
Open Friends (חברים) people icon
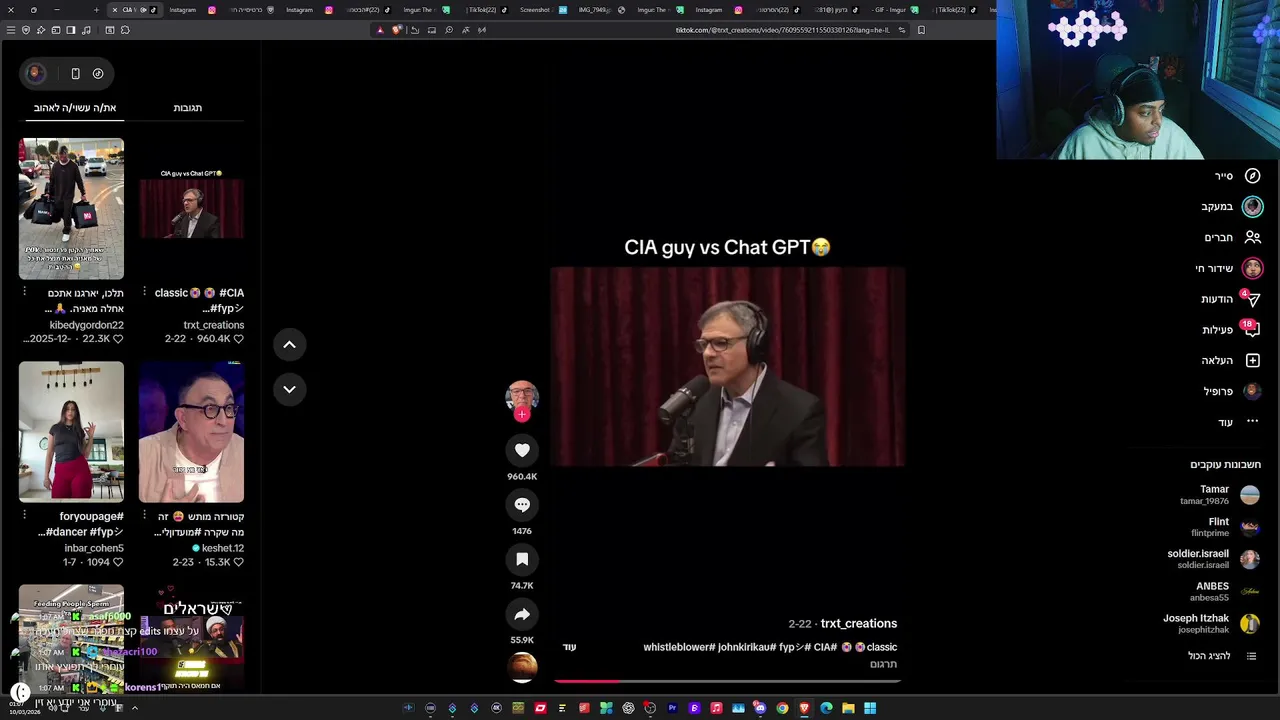point(1252,237)
